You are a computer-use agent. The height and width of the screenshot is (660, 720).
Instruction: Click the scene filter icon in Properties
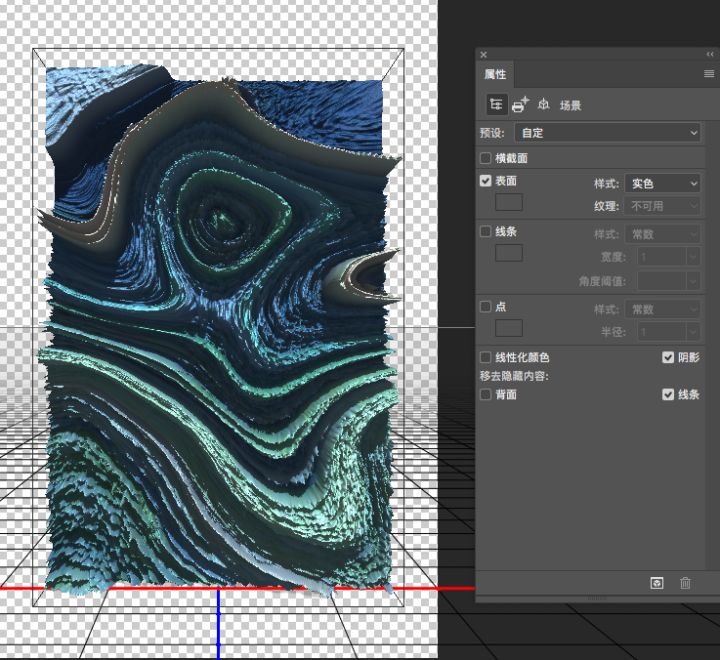pyautogui.click(x=496, y=104)
